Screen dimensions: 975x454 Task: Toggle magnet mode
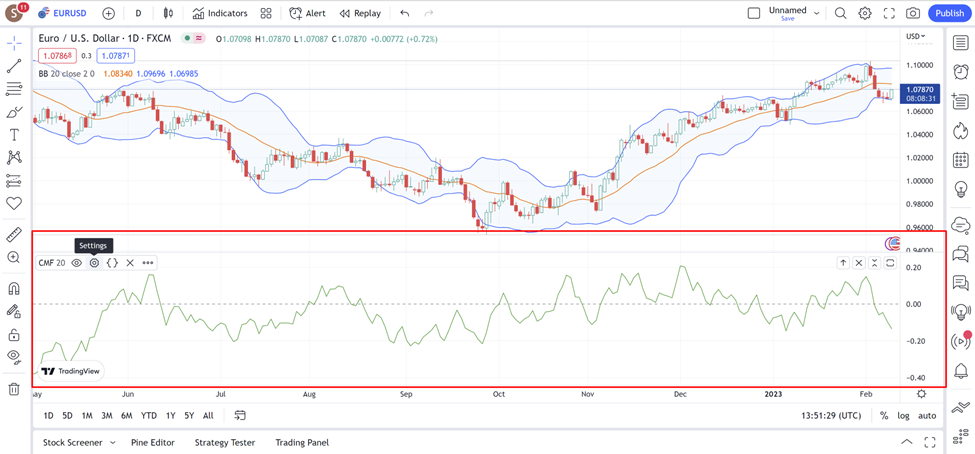point(14,289)
